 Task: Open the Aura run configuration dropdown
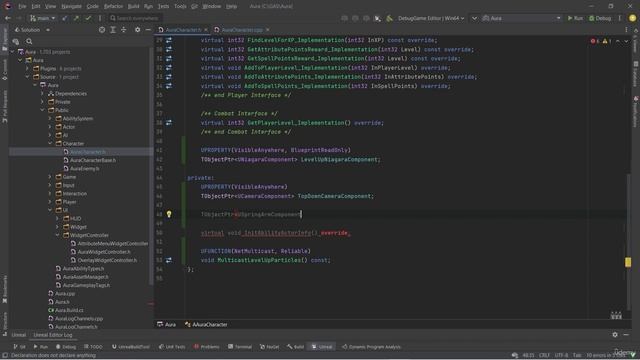[522, 18]
